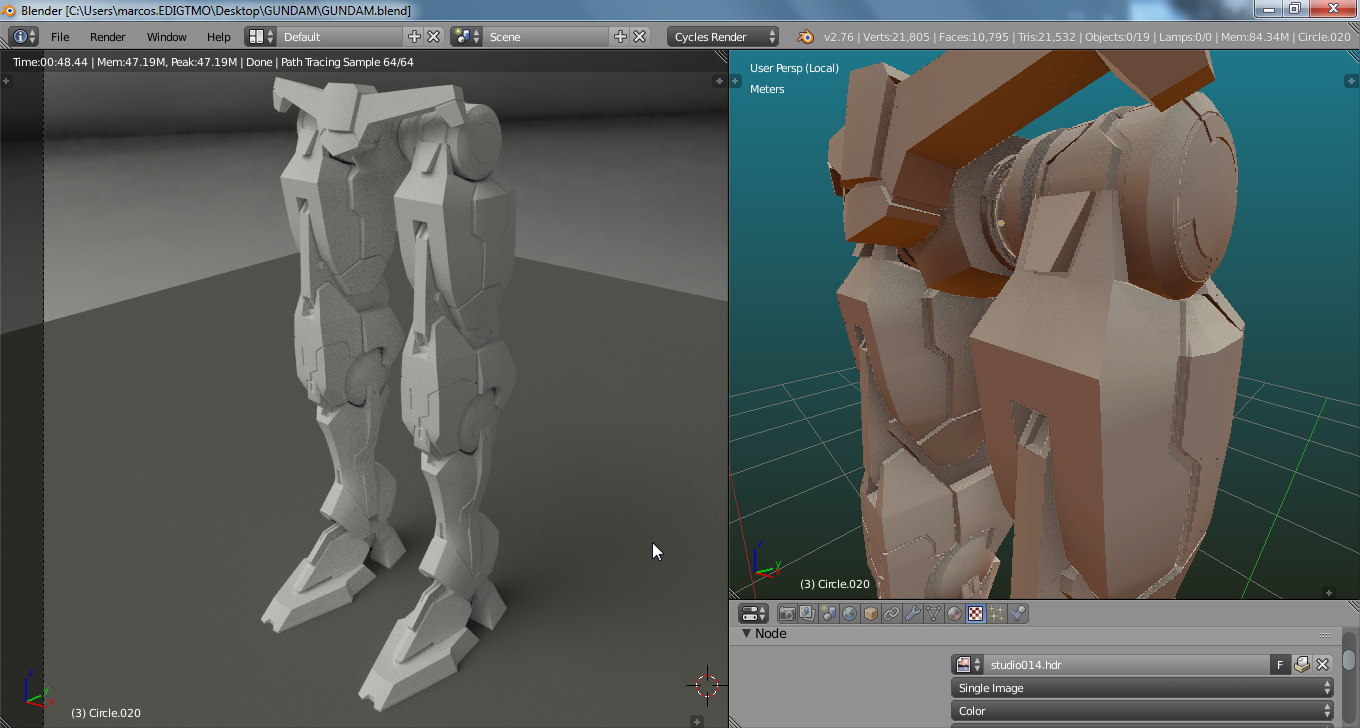Click the properties panel vertical scrollbar
This screenshot has width=1360, height=728.
coord(1349,661)
